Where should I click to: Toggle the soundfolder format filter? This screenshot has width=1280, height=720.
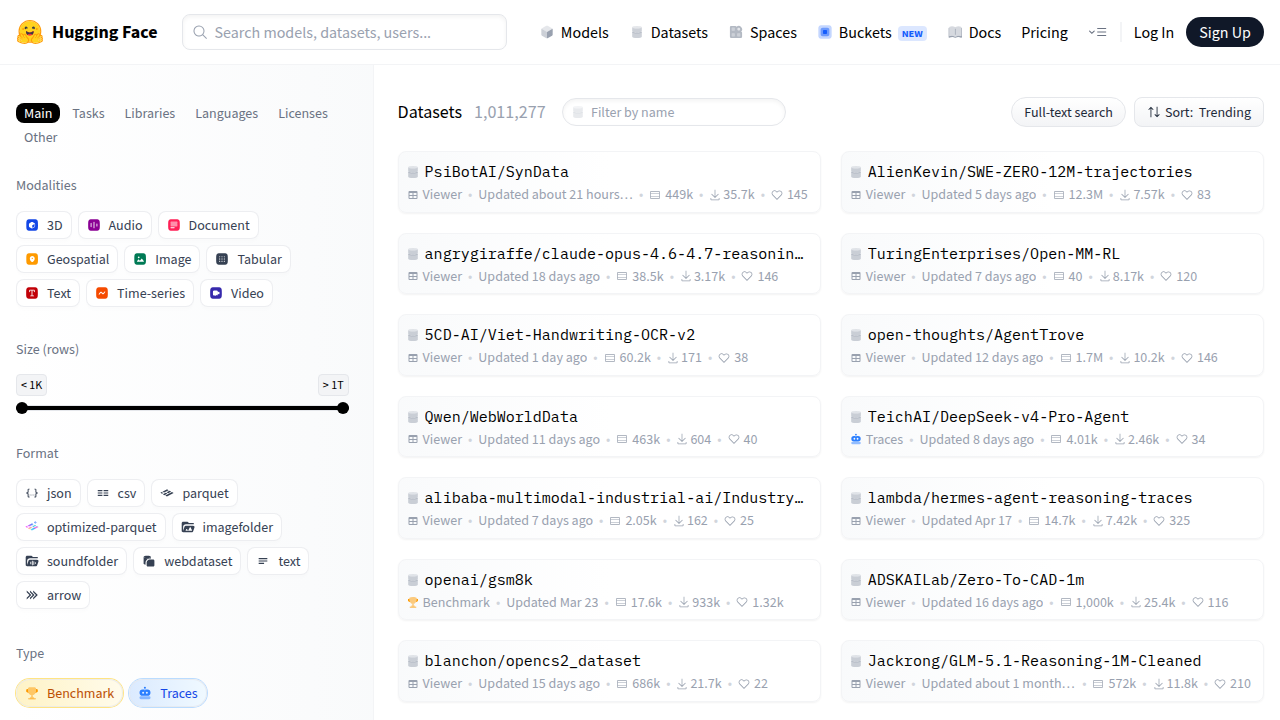coord(72,561)
